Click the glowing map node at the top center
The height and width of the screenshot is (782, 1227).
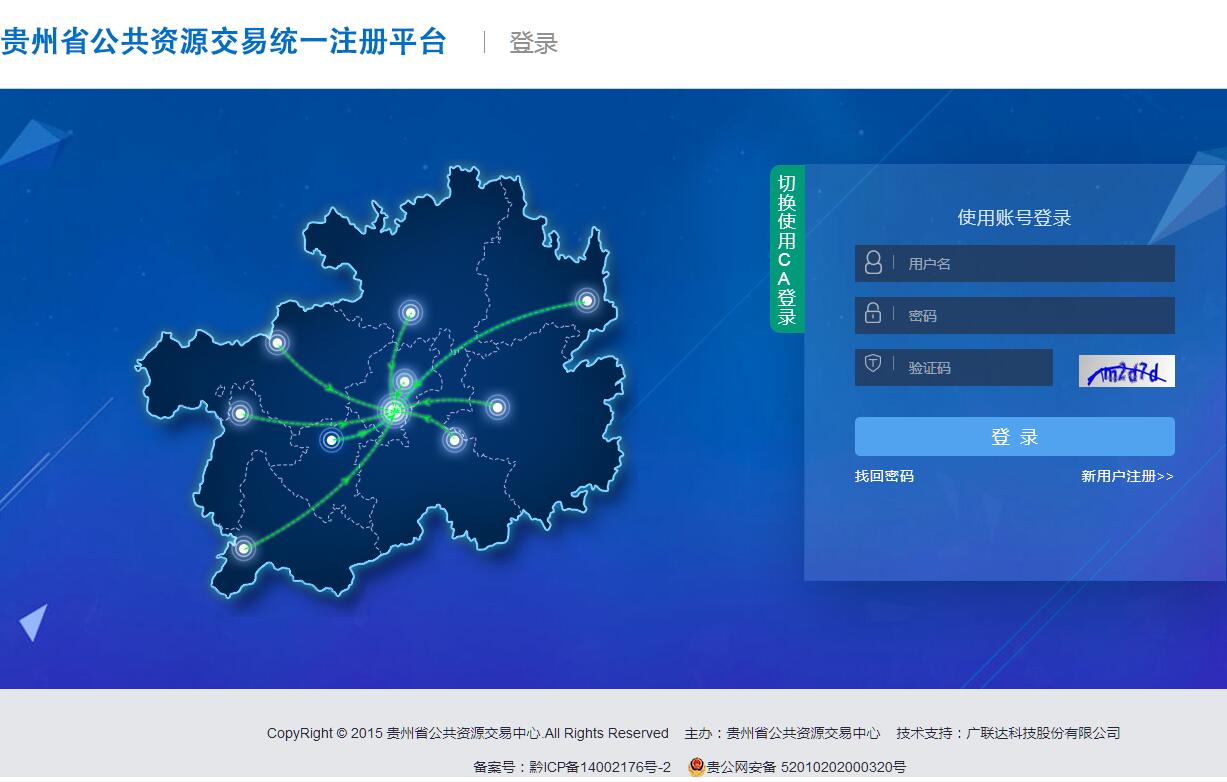410,313
